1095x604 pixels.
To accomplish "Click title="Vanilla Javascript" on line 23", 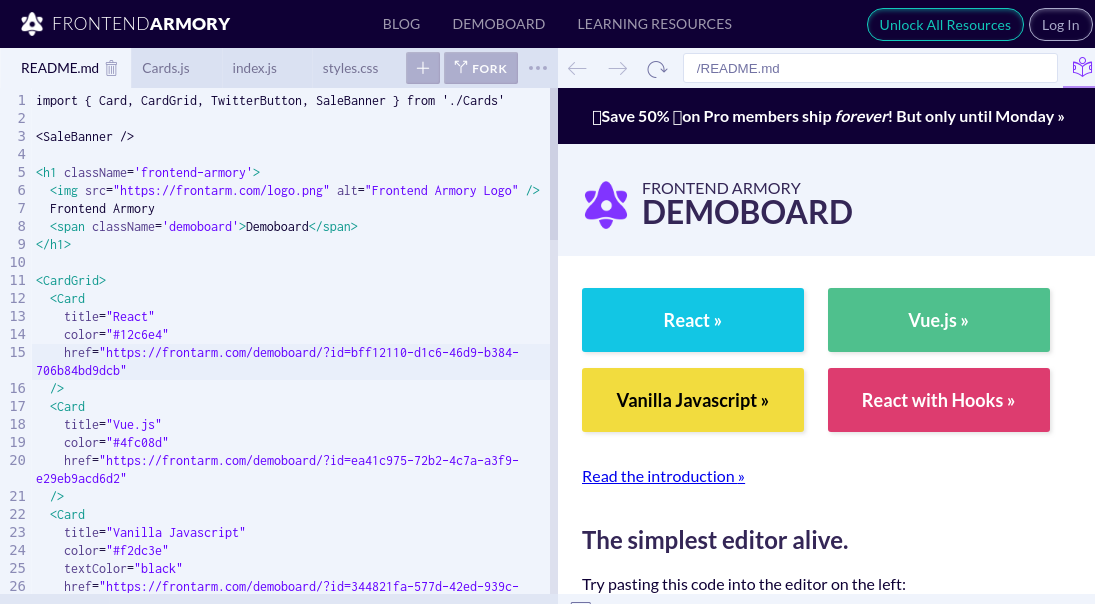I will tap(154, 533).
